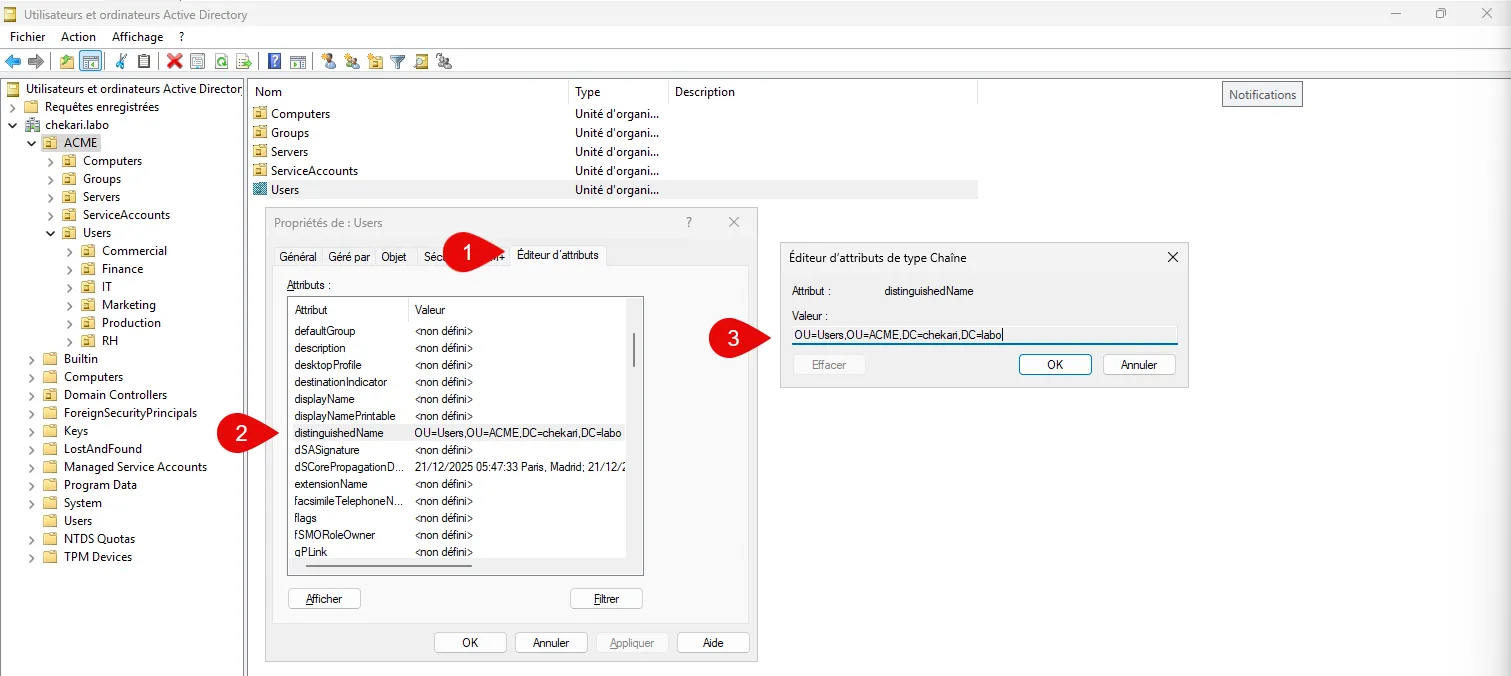
Task: Open the Action menu
Action: click(78, 37)
